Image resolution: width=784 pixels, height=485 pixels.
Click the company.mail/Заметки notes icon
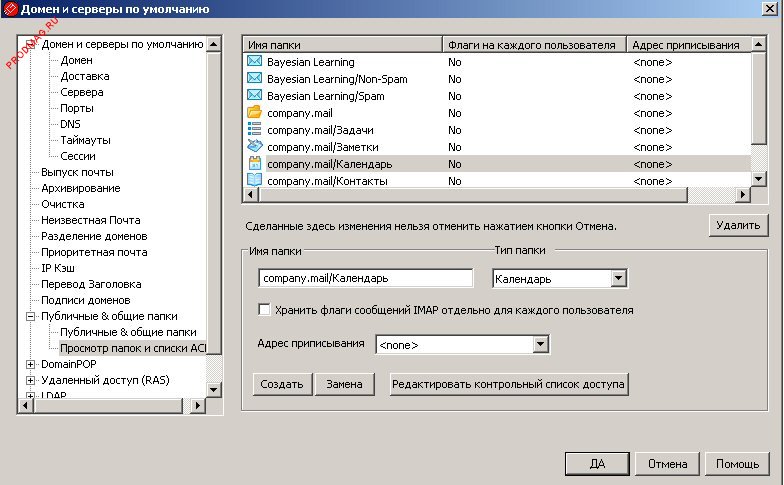pos(254,147)
